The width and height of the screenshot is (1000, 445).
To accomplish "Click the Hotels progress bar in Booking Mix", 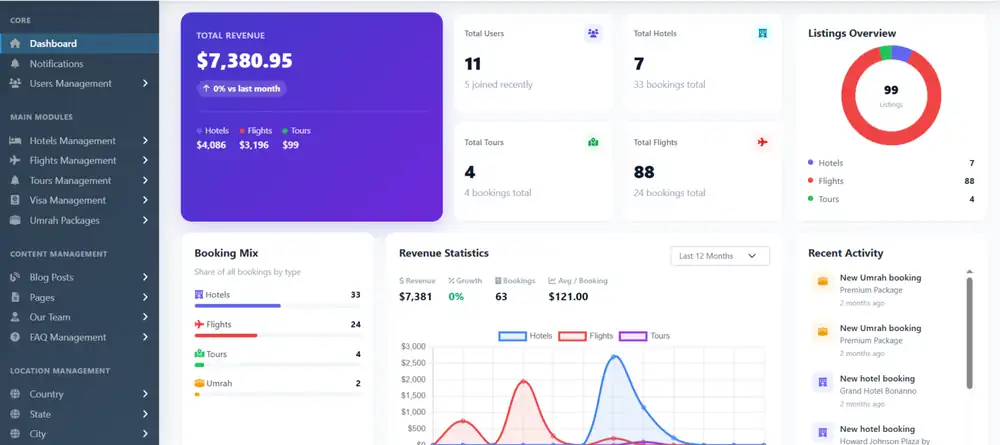I will 277,306.
